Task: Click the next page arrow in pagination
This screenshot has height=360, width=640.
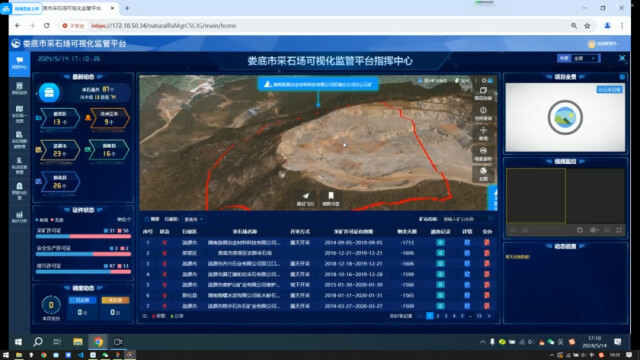Action: tap(489, 316)
